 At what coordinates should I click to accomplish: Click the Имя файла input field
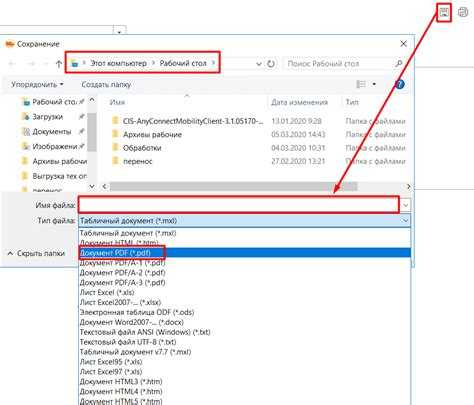click(x=239, y=205)
